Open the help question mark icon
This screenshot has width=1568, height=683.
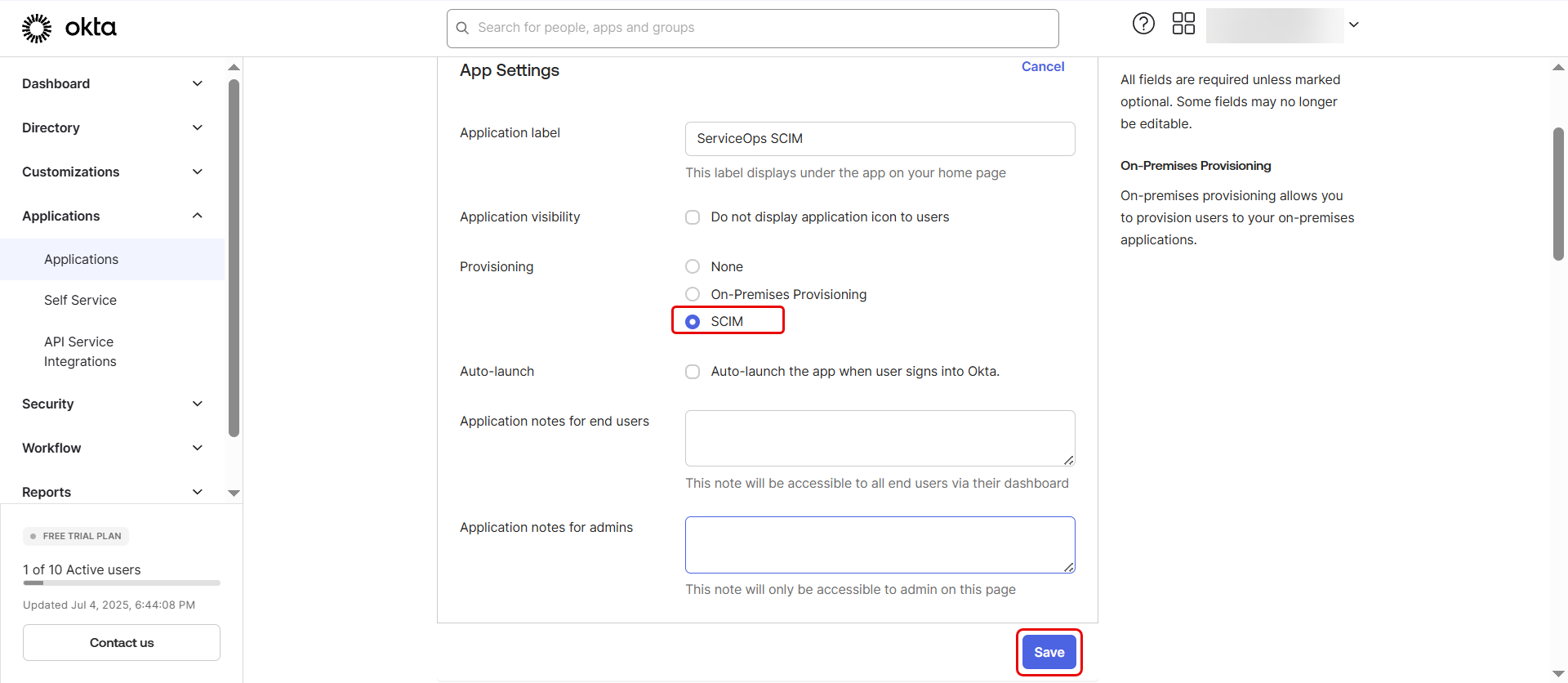point(1143,24)
